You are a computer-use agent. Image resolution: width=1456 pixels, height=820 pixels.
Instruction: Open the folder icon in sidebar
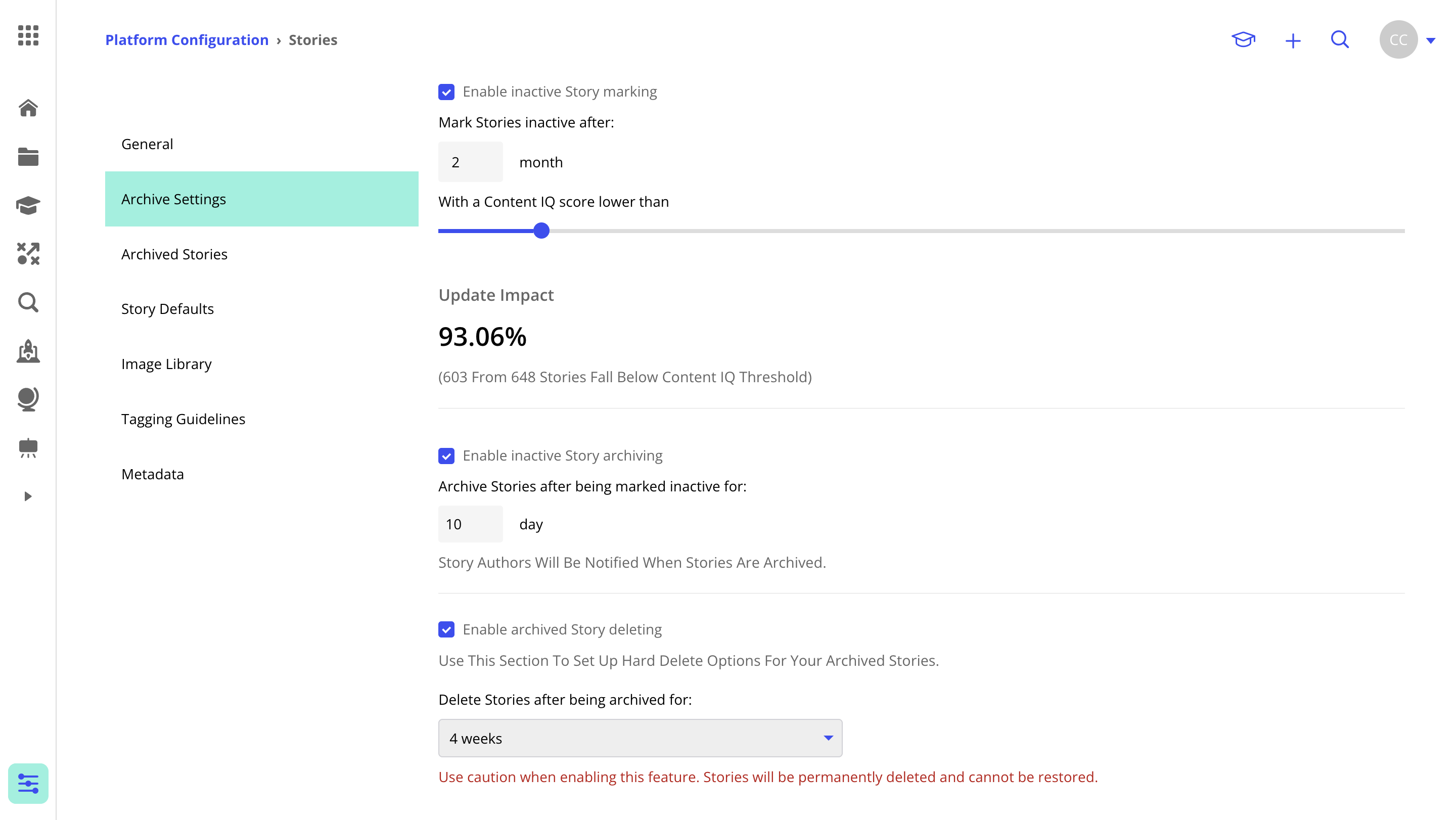[28, 157]
